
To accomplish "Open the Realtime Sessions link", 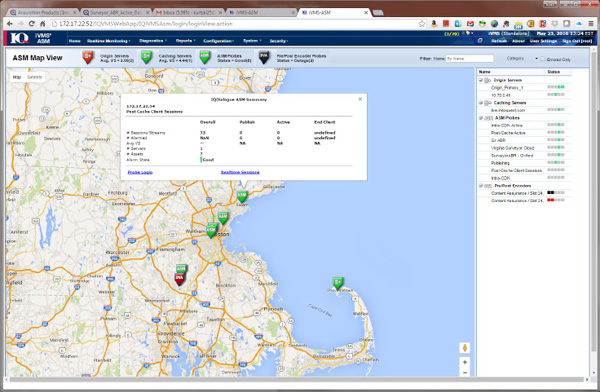I will (x=240, y=172).
